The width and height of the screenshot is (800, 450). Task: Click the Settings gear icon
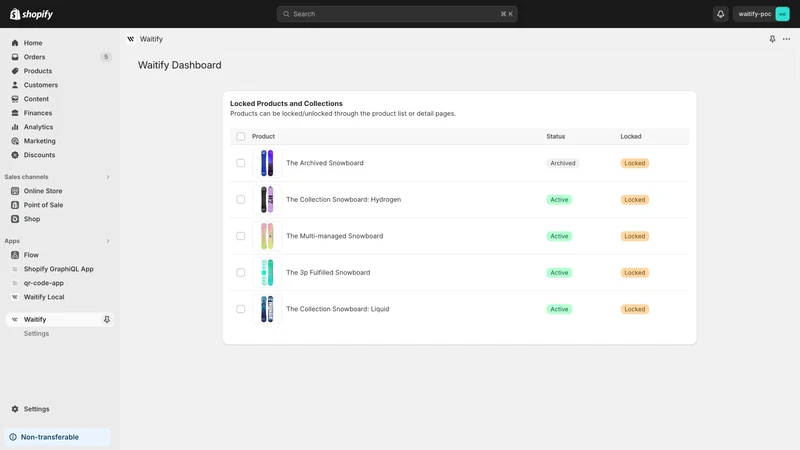pyautogui.click(x=15, y=409)
